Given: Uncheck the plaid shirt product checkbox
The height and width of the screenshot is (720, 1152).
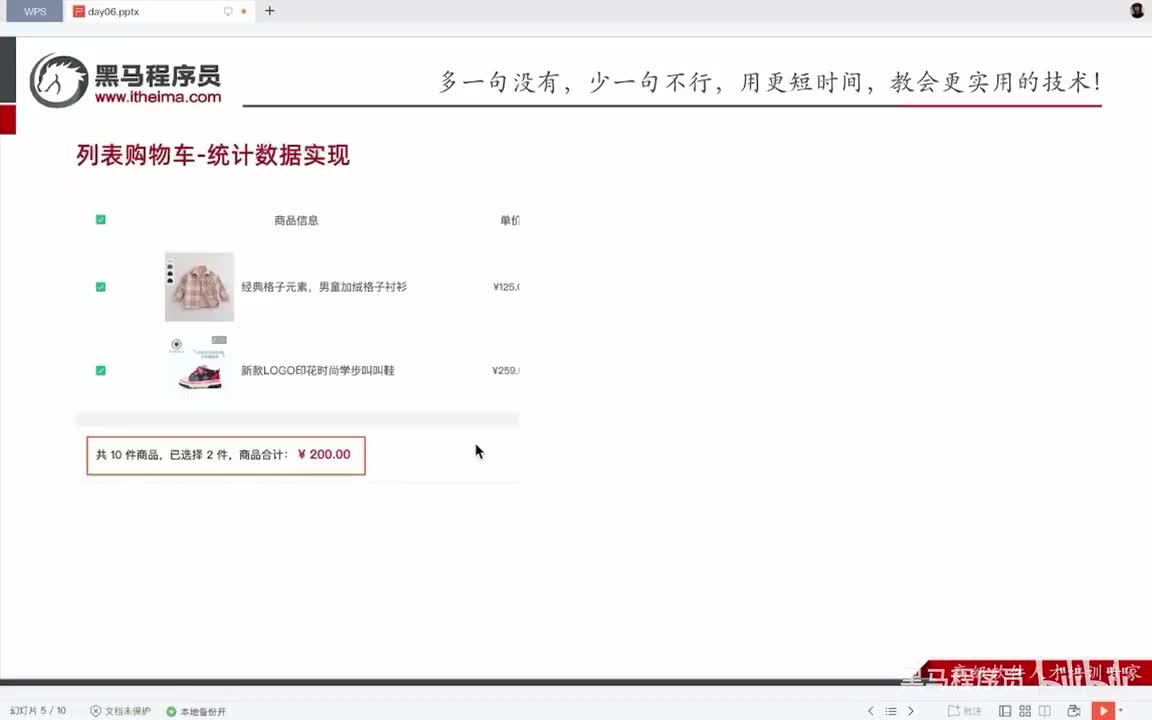Looking at the screenshot, I should (101, 287).
